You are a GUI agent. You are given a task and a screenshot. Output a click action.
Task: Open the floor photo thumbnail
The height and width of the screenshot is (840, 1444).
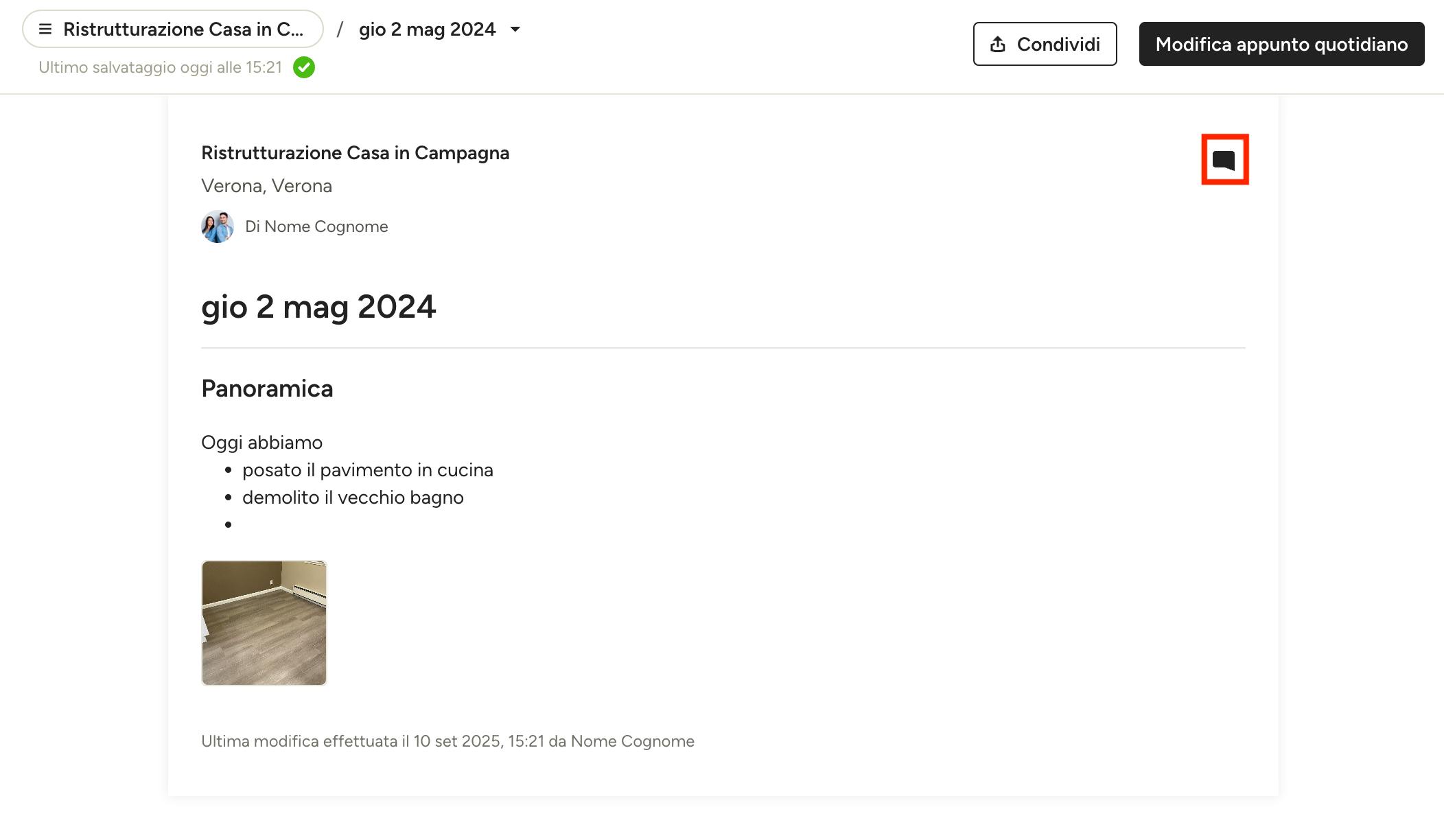tap(264, 623)
